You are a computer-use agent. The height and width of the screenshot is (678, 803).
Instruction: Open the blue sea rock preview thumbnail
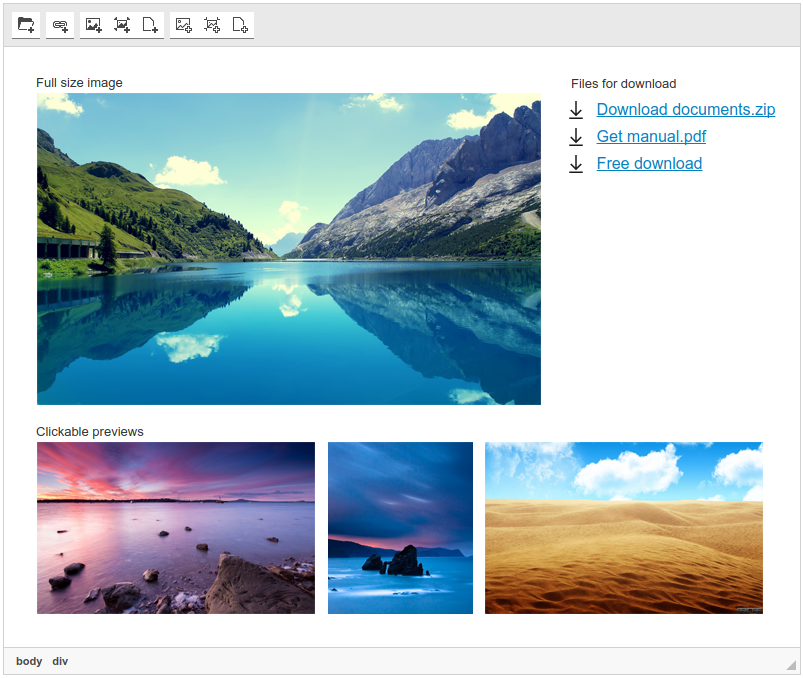[400, 528]
